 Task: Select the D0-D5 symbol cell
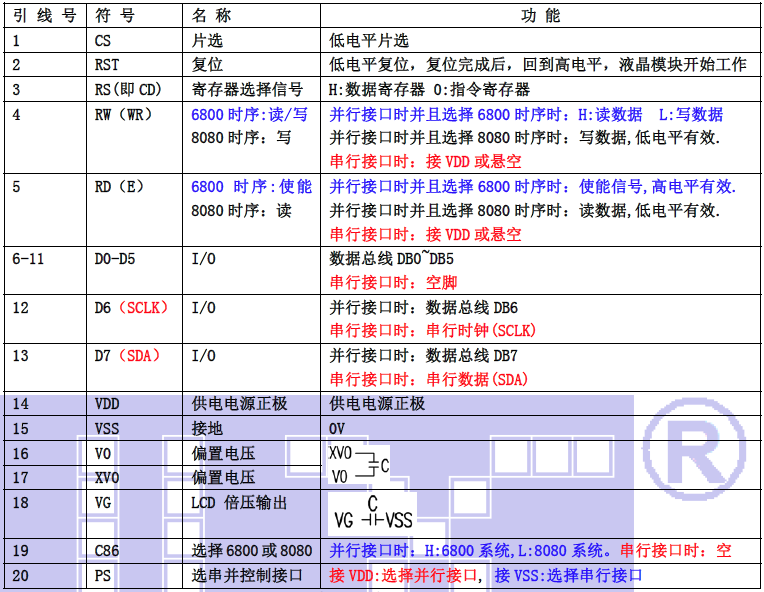tap(115, 259)
